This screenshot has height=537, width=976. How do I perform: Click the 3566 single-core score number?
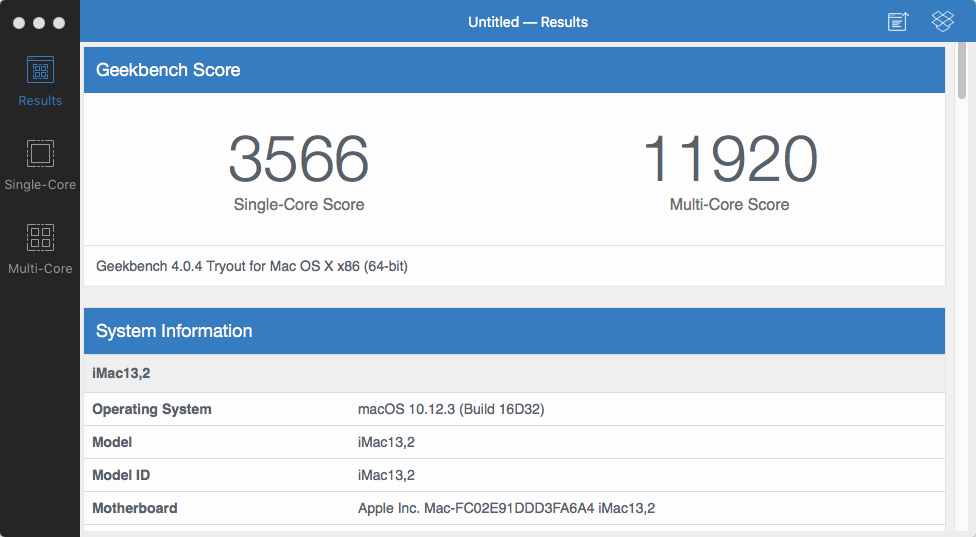(298, 160)
